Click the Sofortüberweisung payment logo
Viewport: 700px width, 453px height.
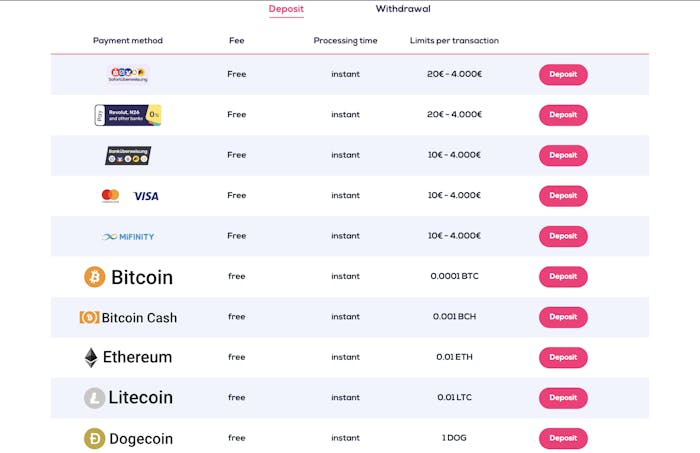[128, 74]
